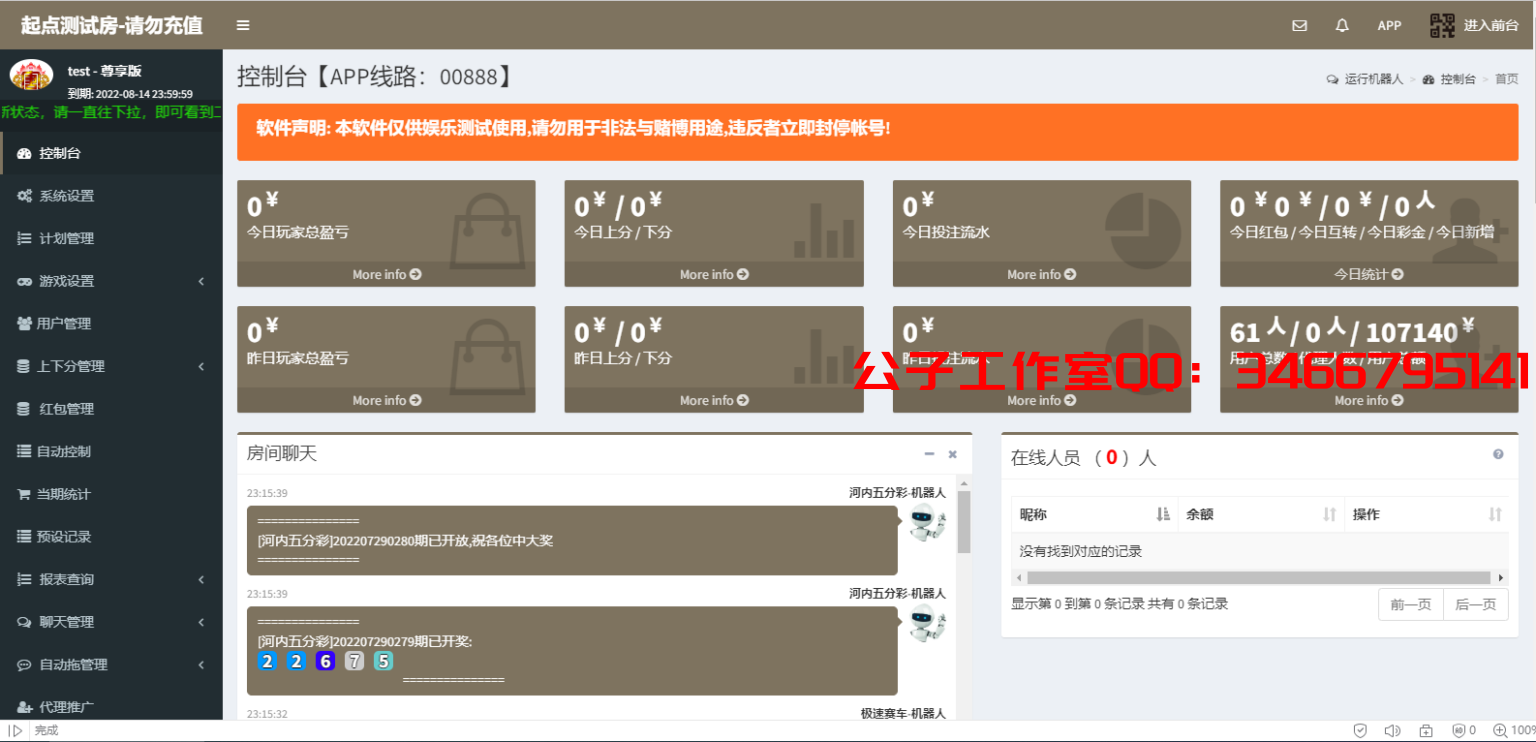Click cart icon beside 当期统计

click(24, 494)
